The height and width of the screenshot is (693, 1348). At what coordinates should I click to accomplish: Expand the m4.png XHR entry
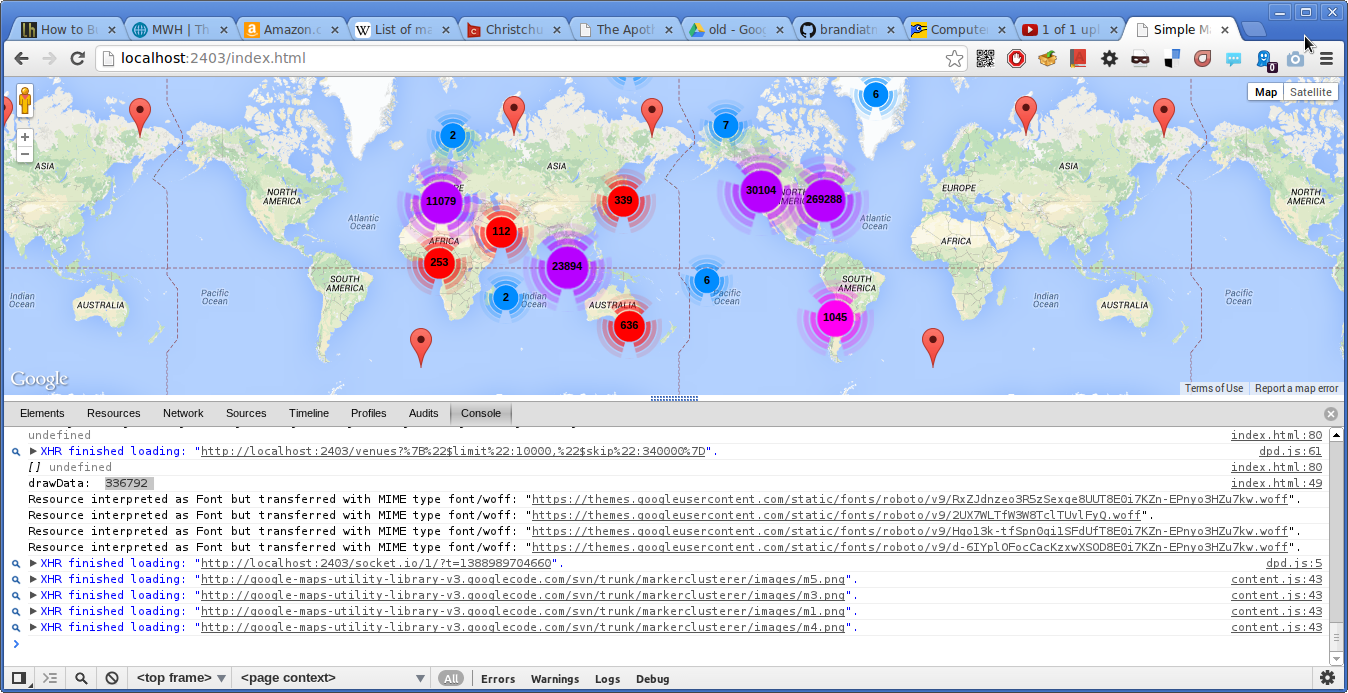[x=34, y=627]
